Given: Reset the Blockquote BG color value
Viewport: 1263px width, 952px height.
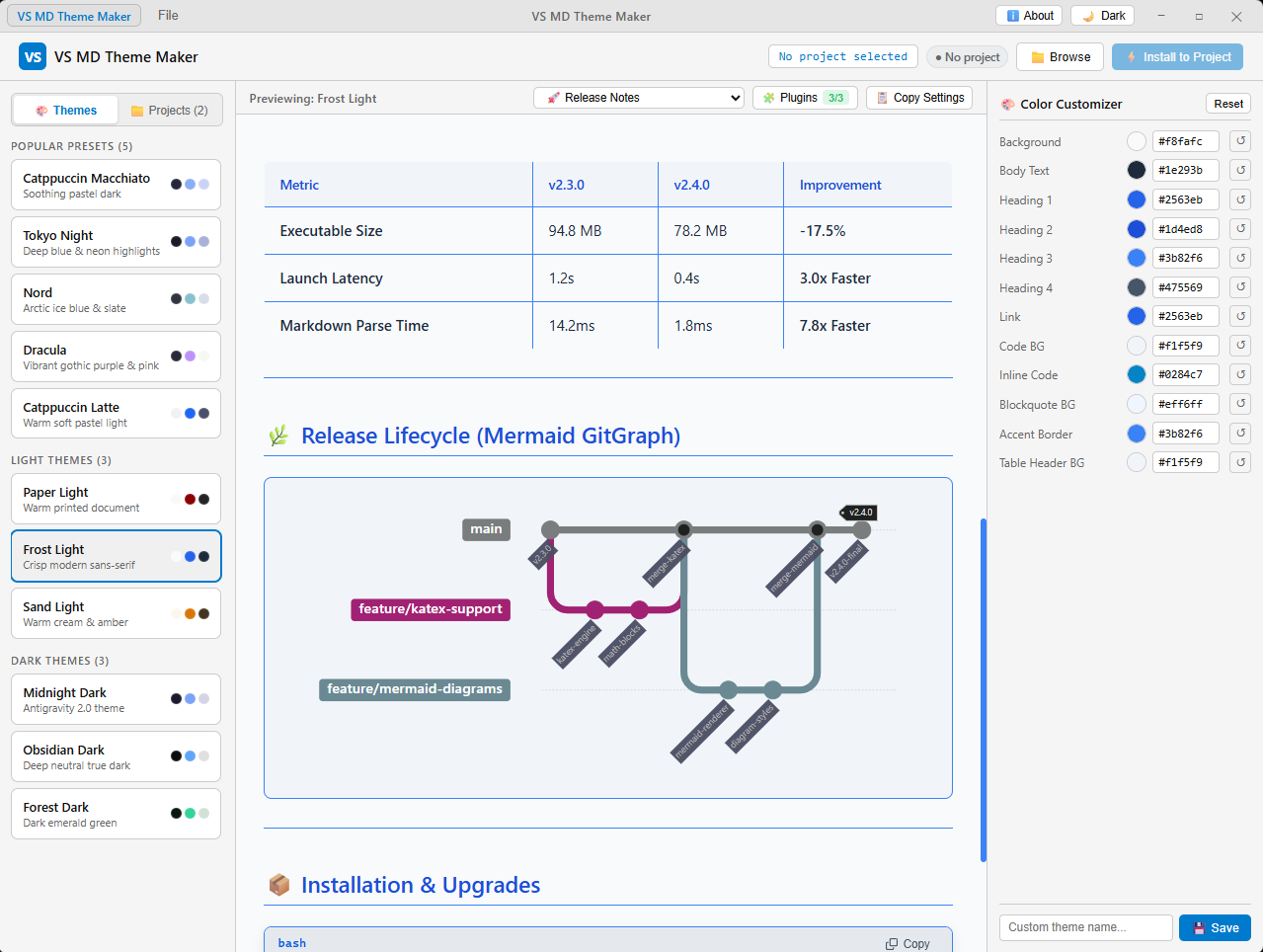Looking at the screenshot, I should point(1241,404).
